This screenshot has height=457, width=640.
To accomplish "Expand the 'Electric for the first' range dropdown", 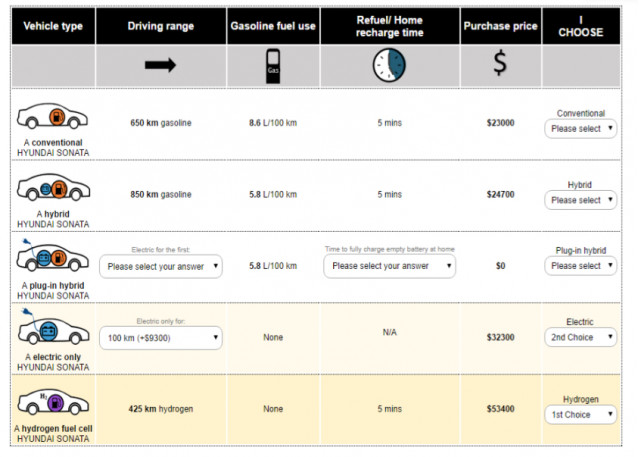I will pos(161,266).
